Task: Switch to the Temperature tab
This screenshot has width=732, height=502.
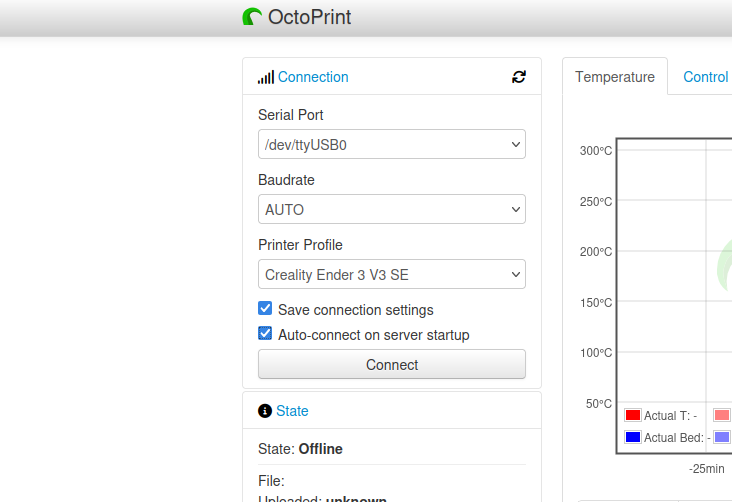Action: [615, 77]
